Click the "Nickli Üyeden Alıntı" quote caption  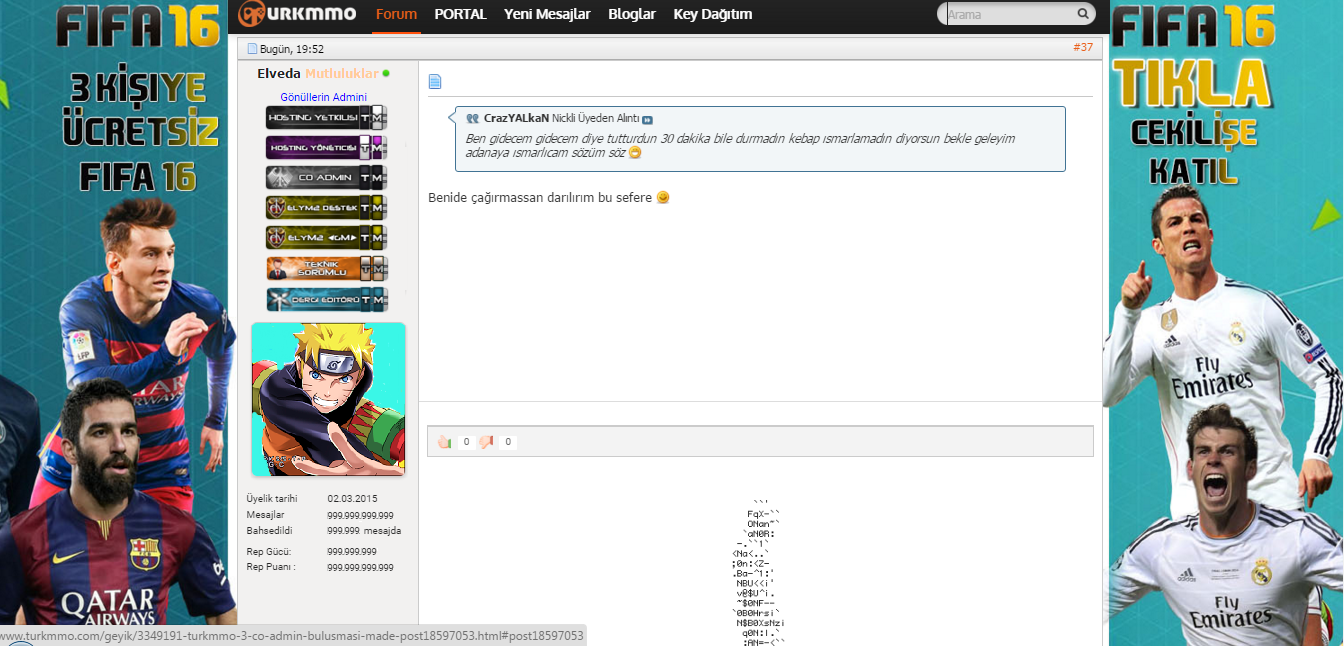tap(595, 118)
